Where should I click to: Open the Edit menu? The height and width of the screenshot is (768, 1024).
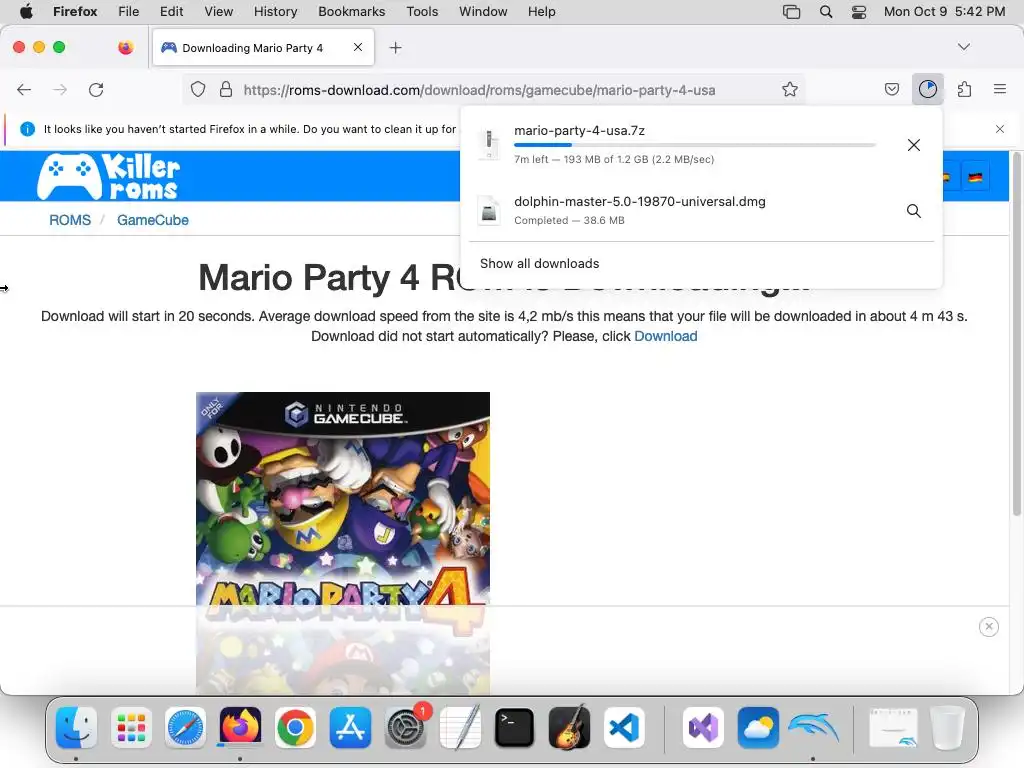(x=171, y=12)
